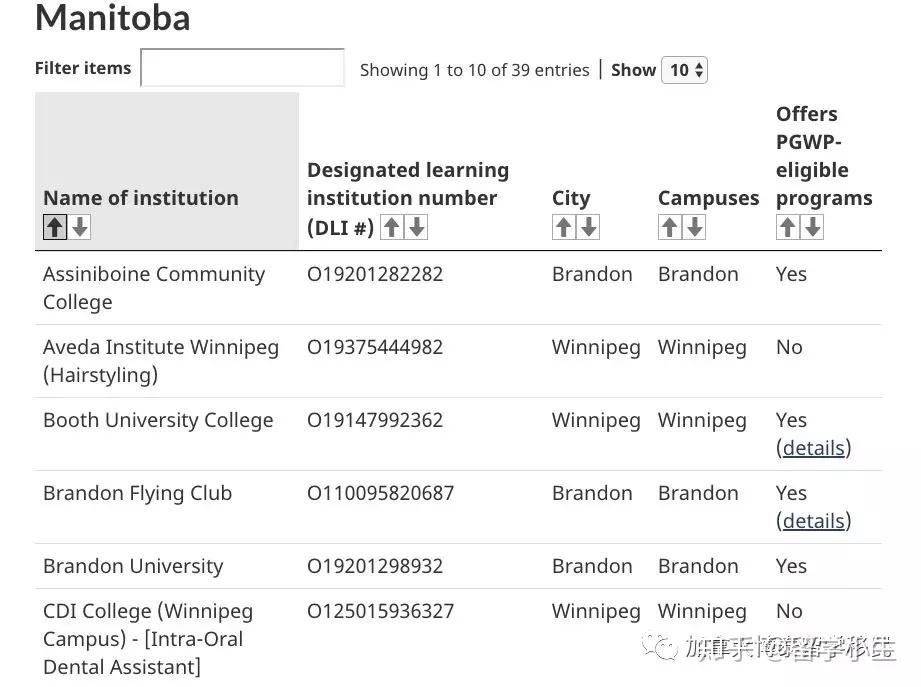This screenshot has height=687, width=921.
Task: Sort PGWP-eligible programs column descending
Action: (x=813, y=227)
